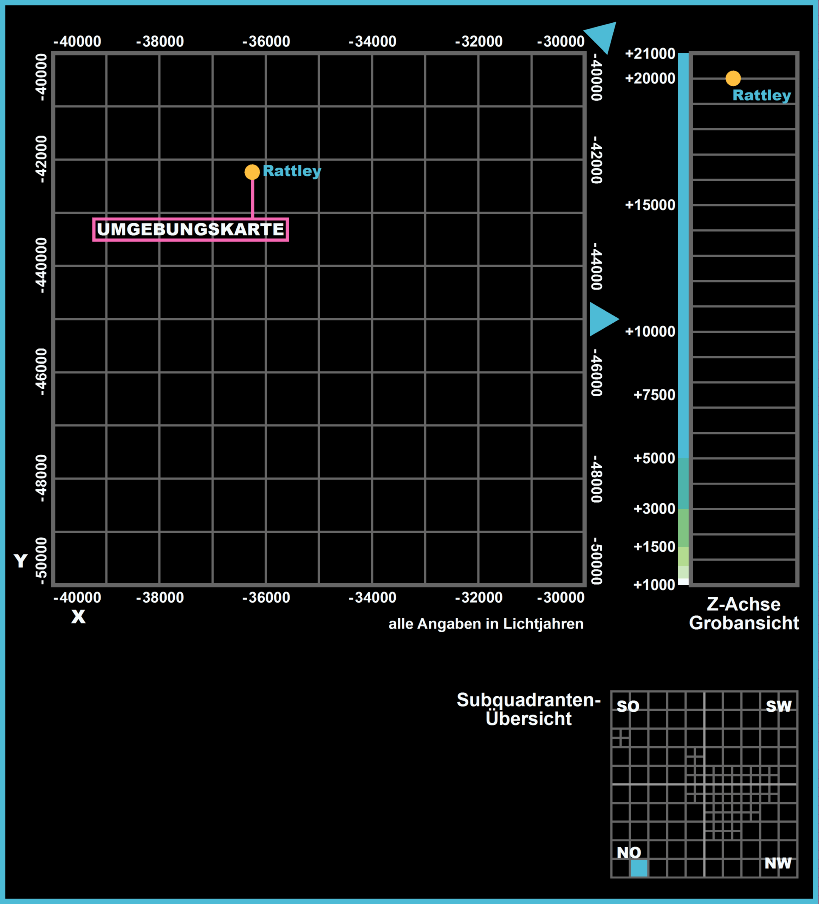Click the orange Rattley marker on the main map

[x=252, y=172]
